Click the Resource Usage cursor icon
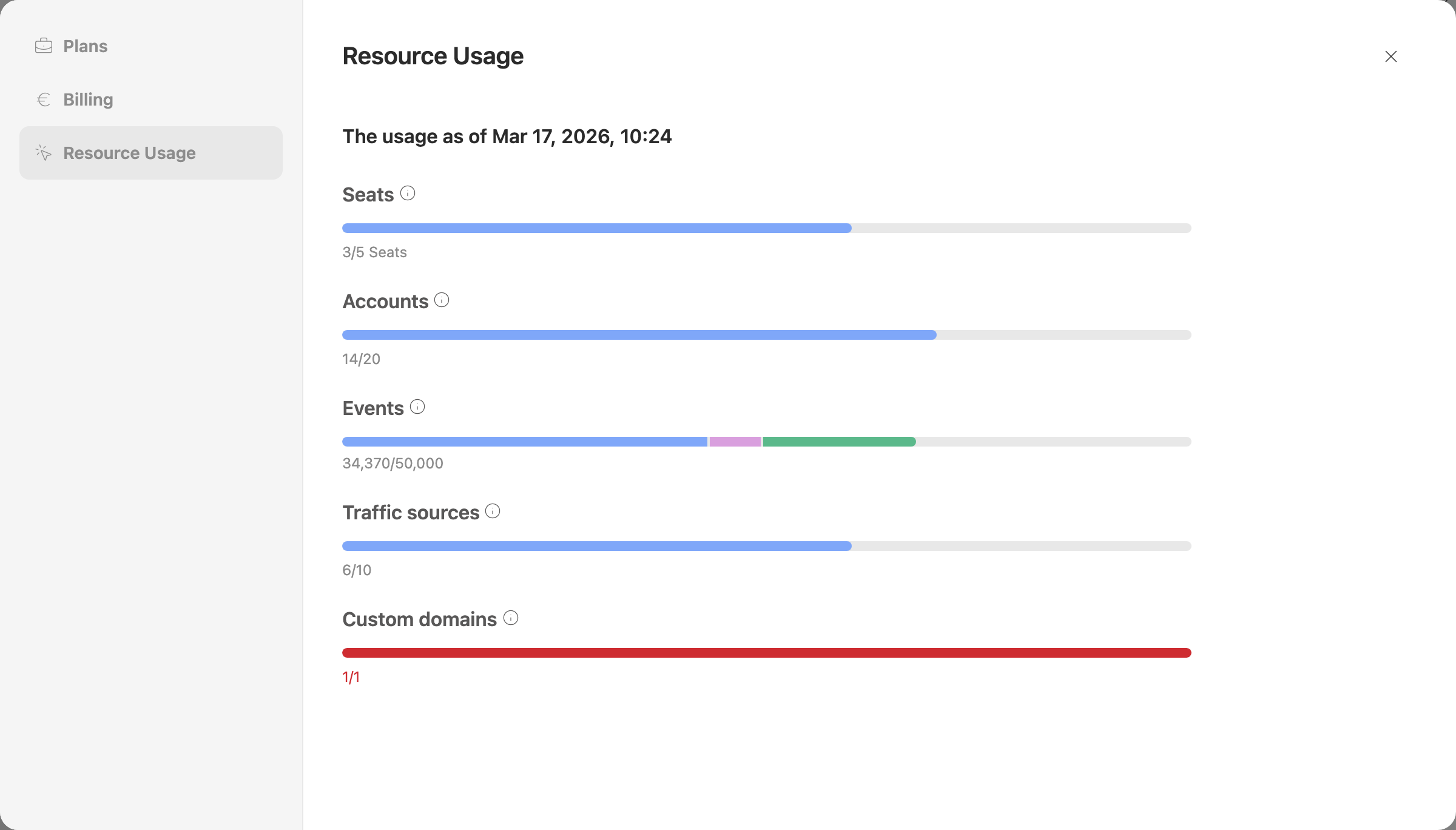This screenshot has height=830, width=1456. click(x=44, y=153)
